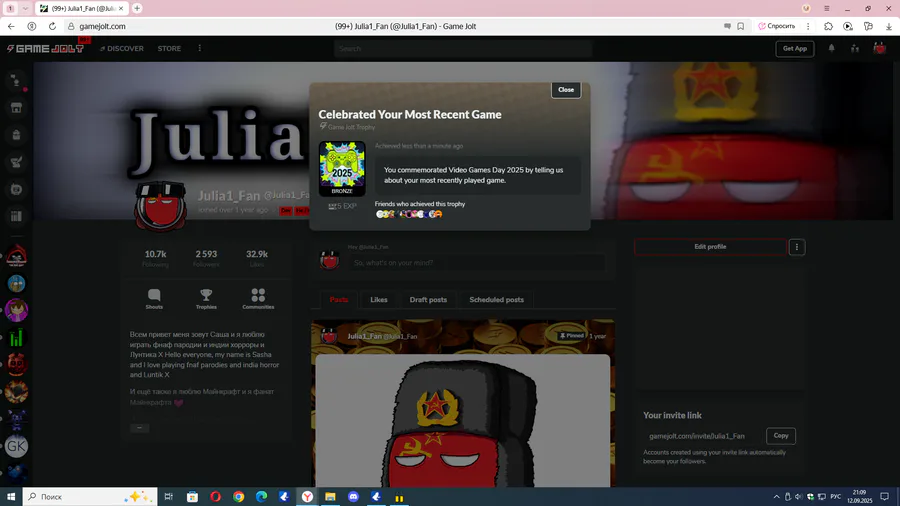Open the browser hamburger menu
900x506 pixels.
click(827, 9)
